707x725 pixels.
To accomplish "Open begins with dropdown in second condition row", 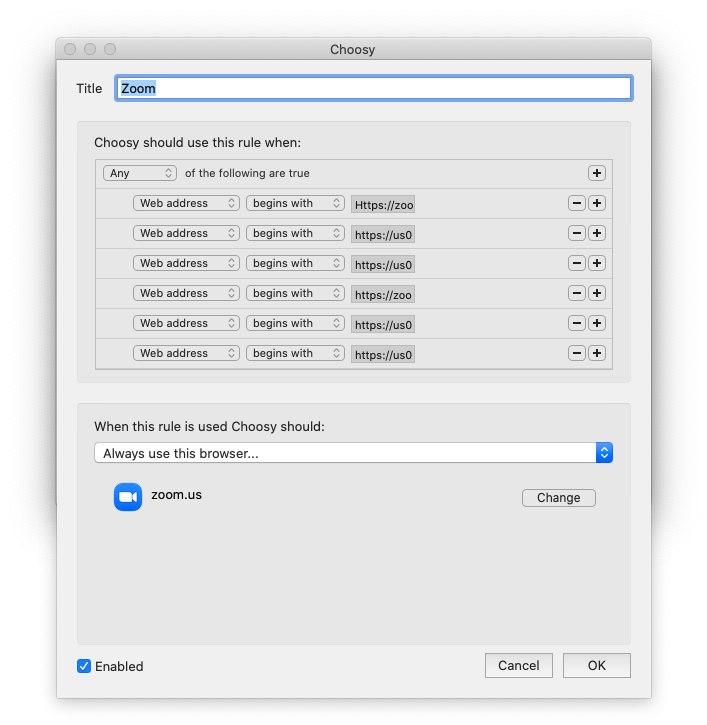I will click(x=295, y=233).
